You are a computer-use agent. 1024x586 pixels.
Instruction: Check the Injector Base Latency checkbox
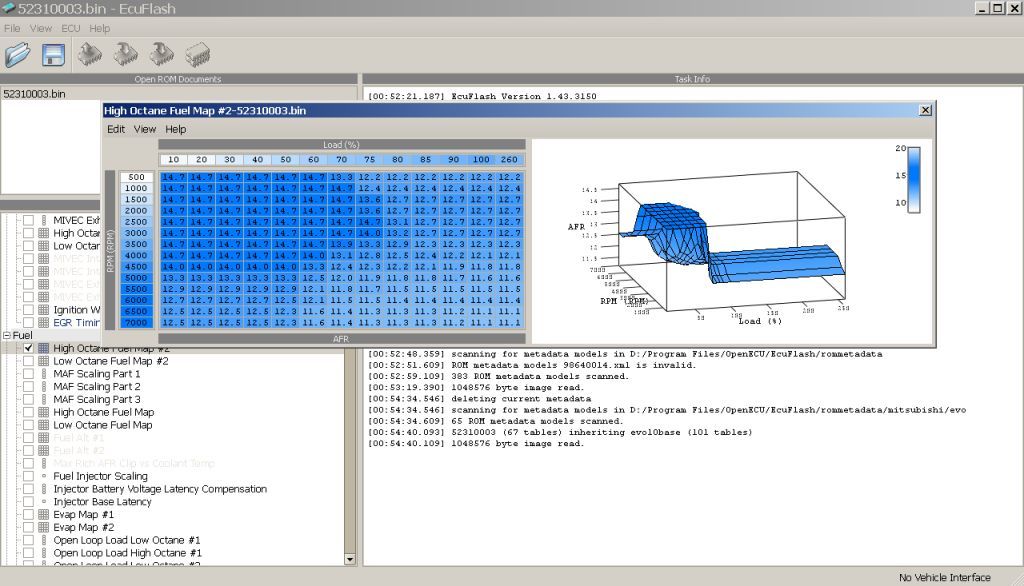coord(28,502)
